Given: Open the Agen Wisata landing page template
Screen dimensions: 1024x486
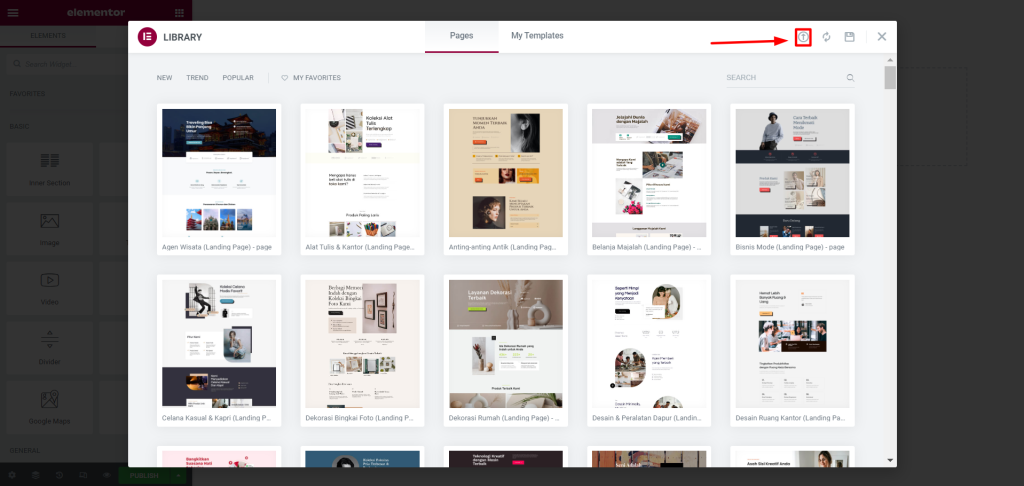Looking at the screenshot, I should 219,179.
